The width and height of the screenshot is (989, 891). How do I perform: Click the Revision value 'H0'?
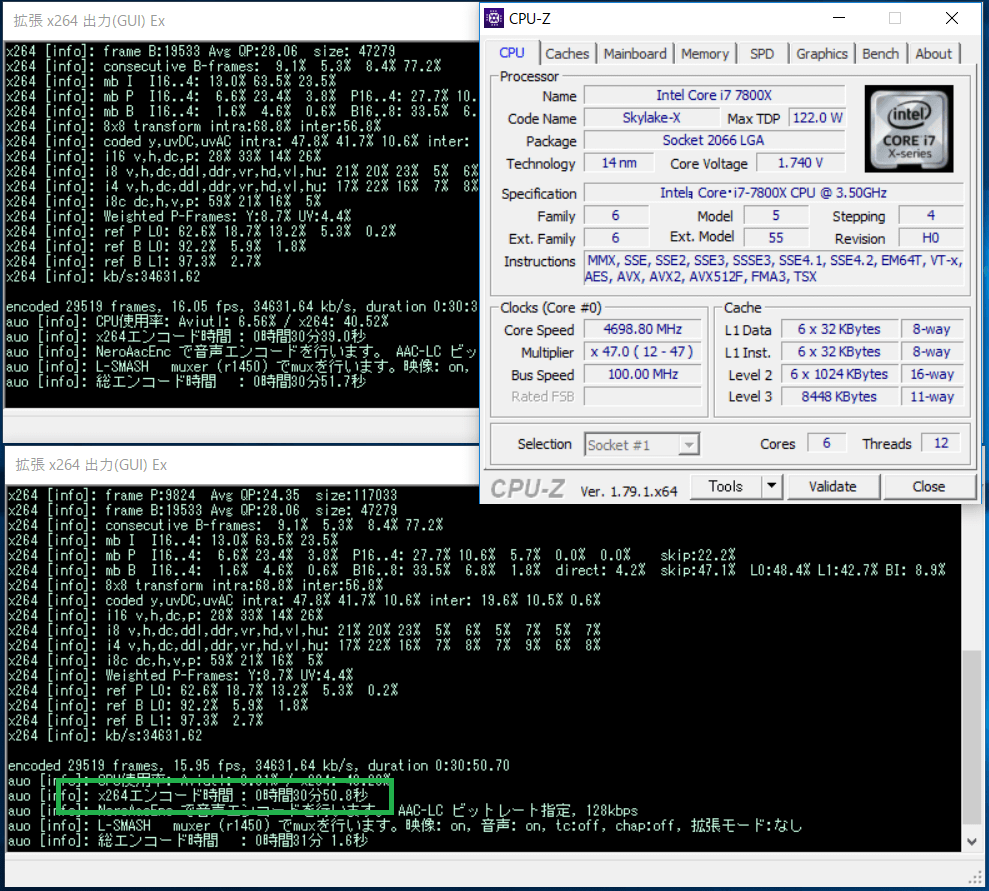tap(931, 238)
